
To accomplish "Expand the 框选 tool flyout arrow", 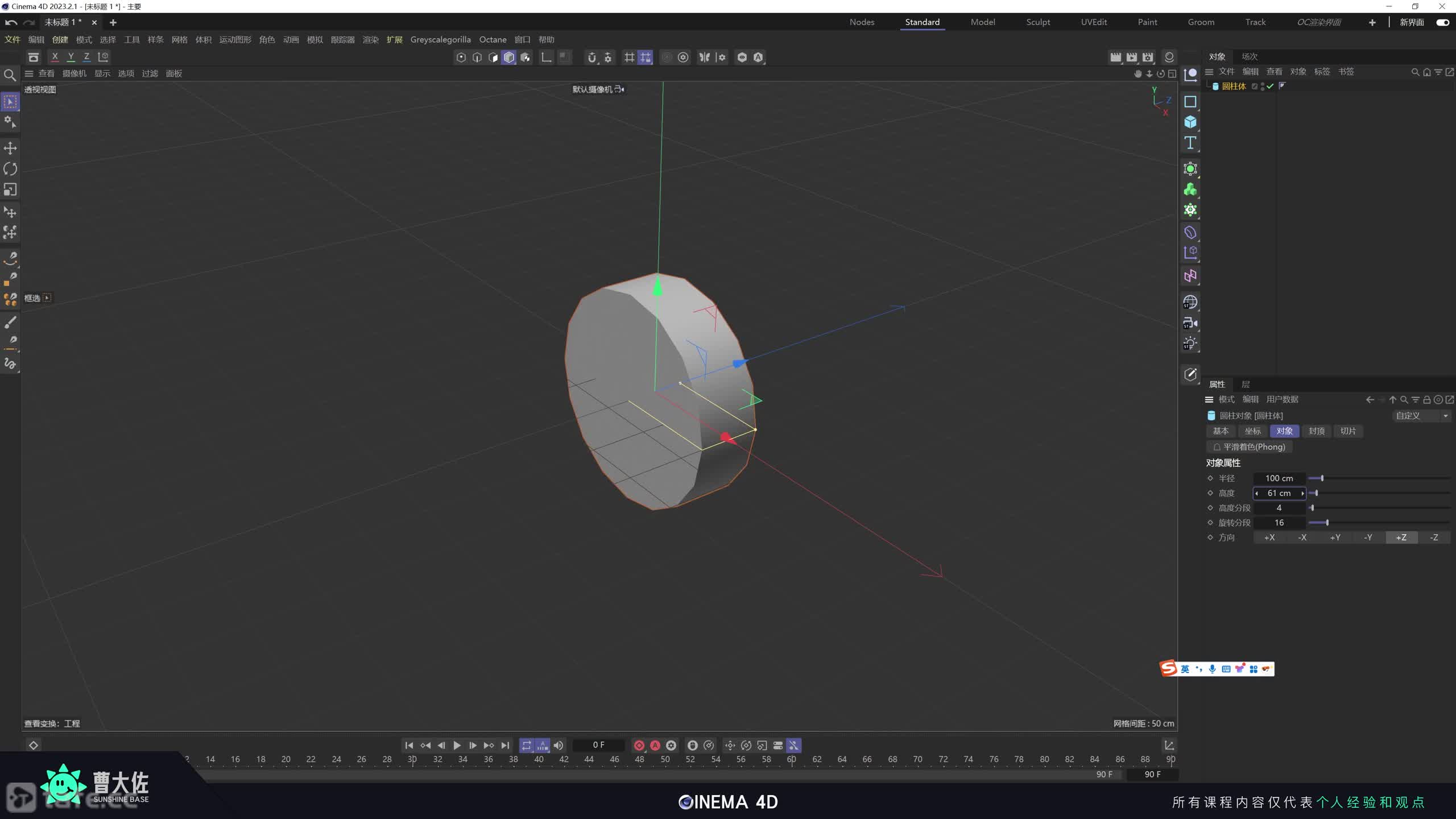I will pyautogui.click(x=47, y=297).
